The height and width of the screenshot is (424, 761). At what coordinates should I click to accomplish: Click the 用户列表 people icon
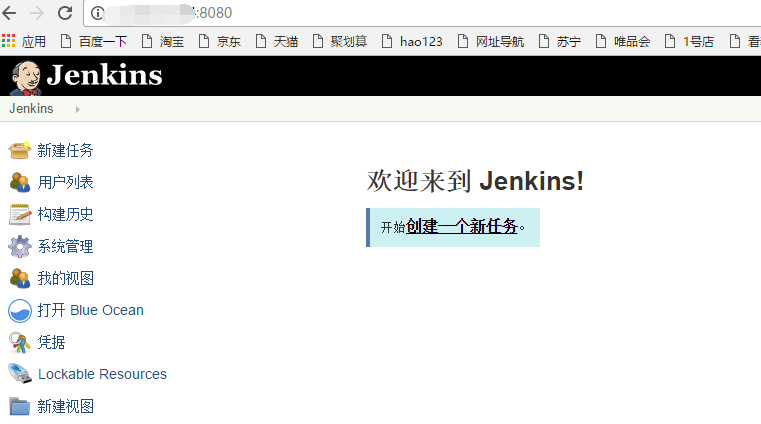click(20, 182)
